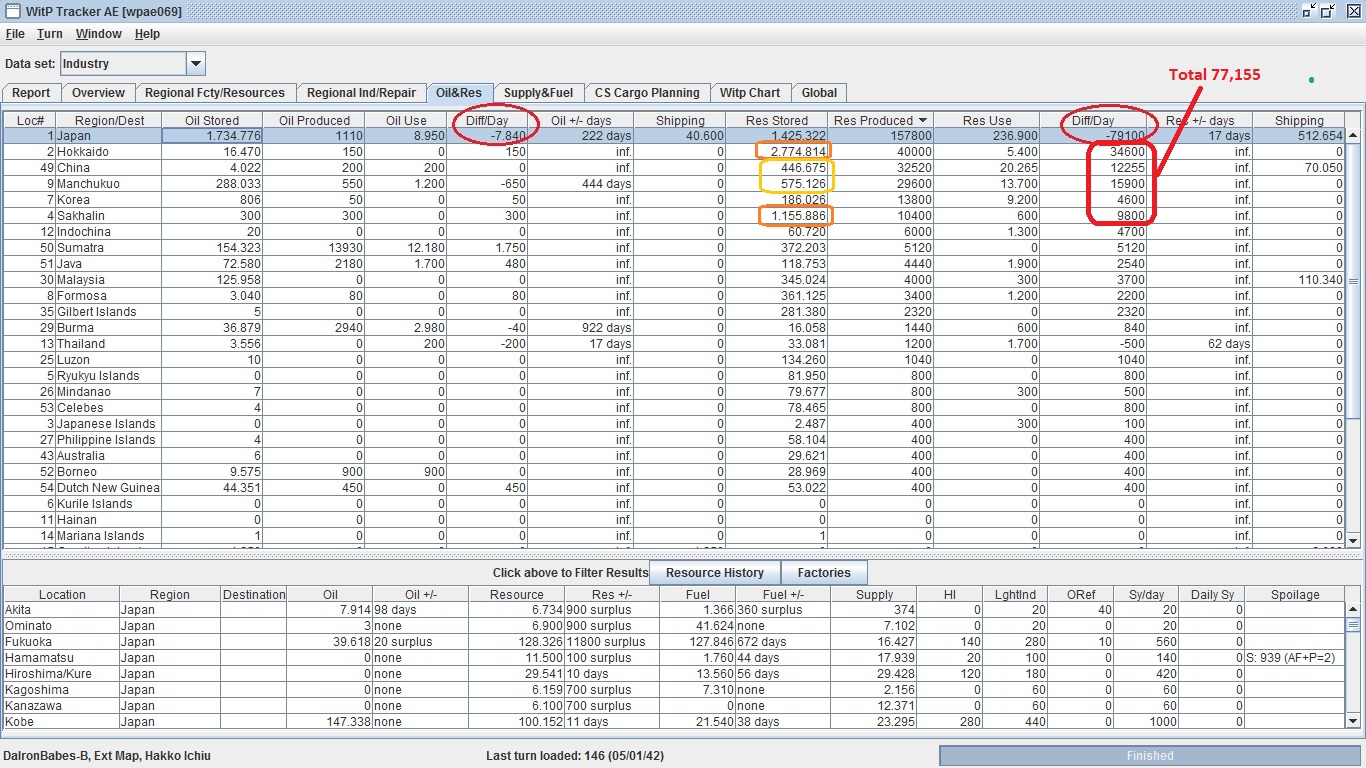Open the Witp Chart tab
The width and height of the screenshot is (1366, 768).
[750, 93]
